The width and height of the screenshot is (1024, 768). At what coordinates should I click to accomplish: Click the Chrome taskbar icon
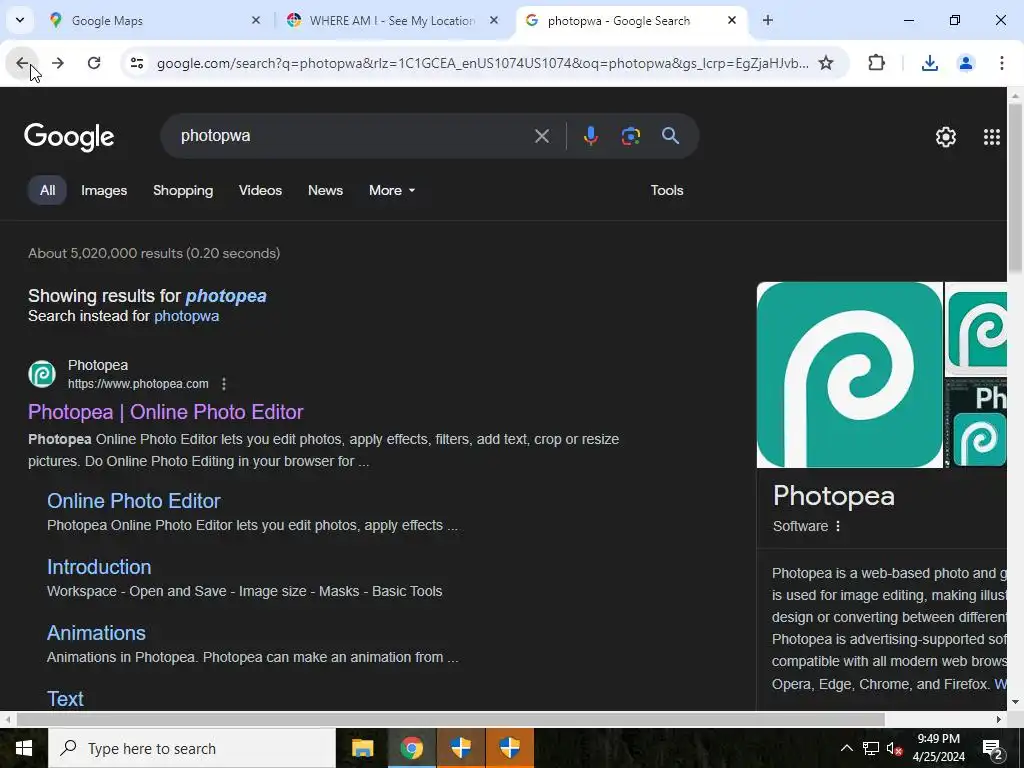coord(411,748)
